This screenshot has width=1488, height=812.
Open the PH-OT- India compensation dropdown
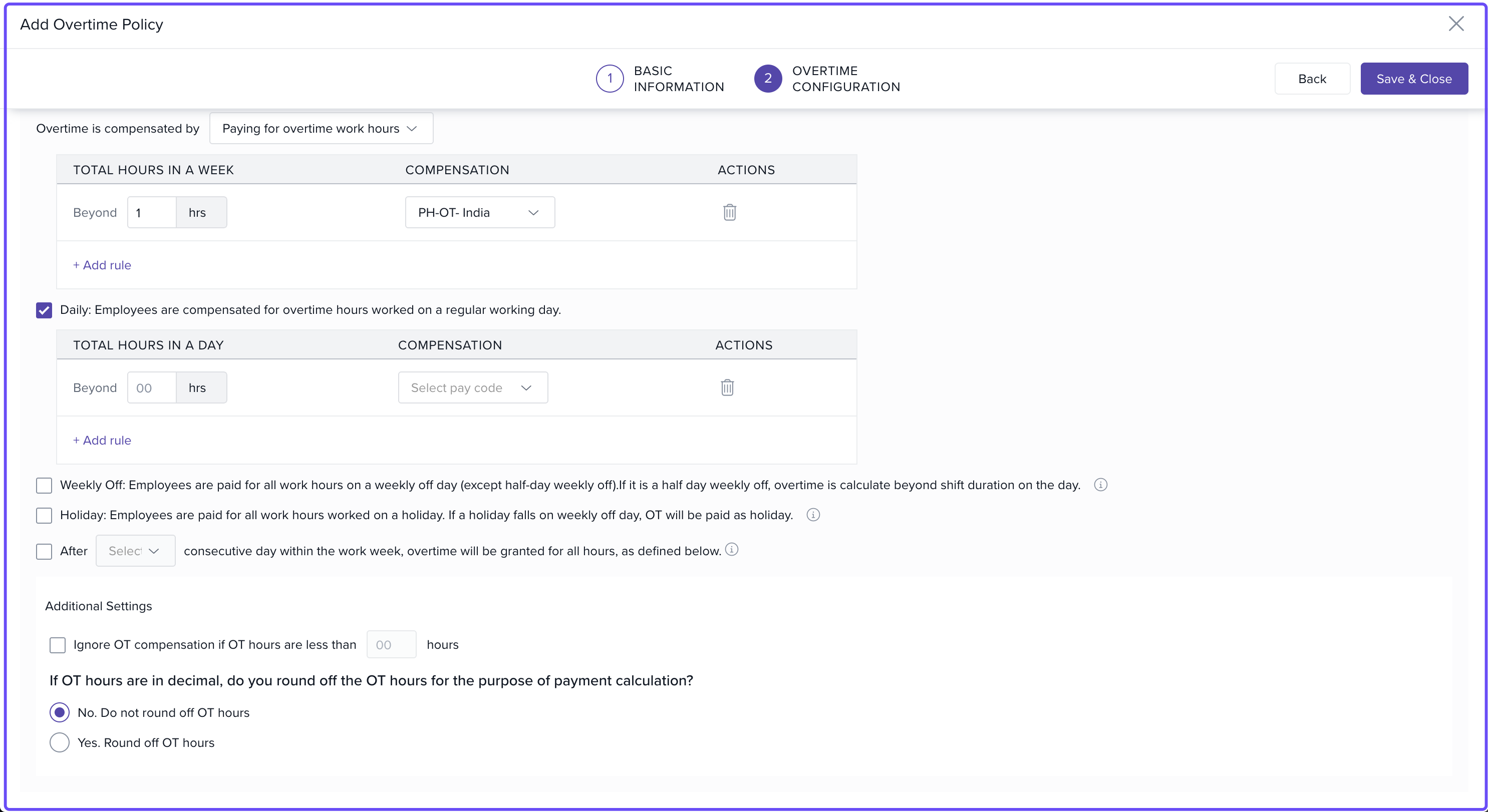click(479, 213)
